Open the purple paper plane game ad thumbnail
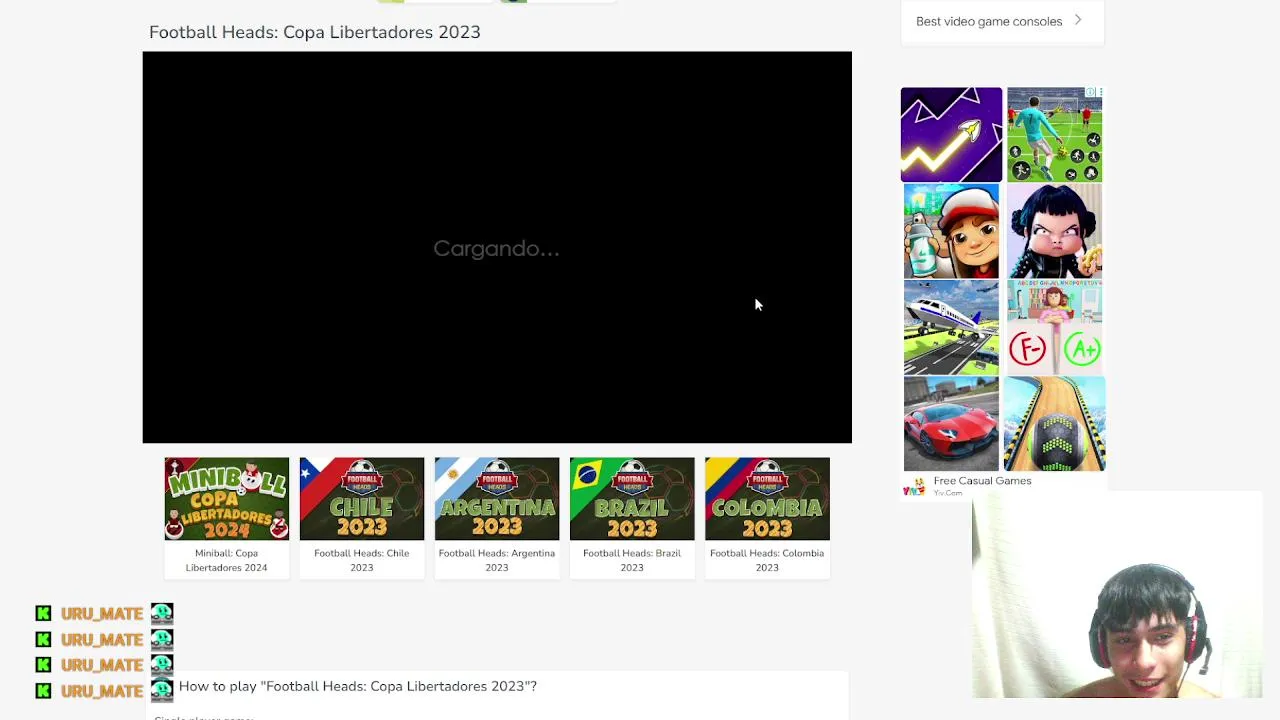Screen dimensions: 1280x720 tap(951, 135)
